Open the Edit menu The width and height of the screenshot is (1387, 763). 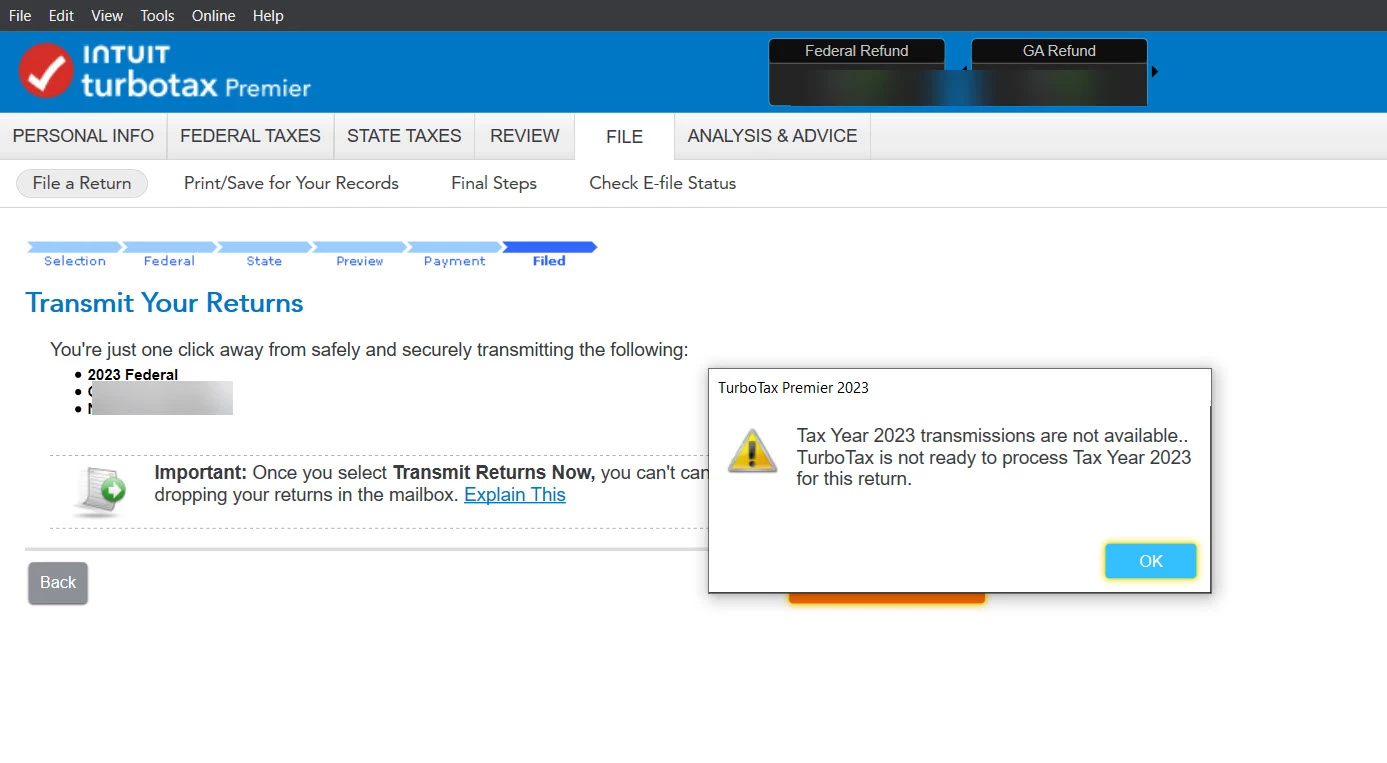61,16
